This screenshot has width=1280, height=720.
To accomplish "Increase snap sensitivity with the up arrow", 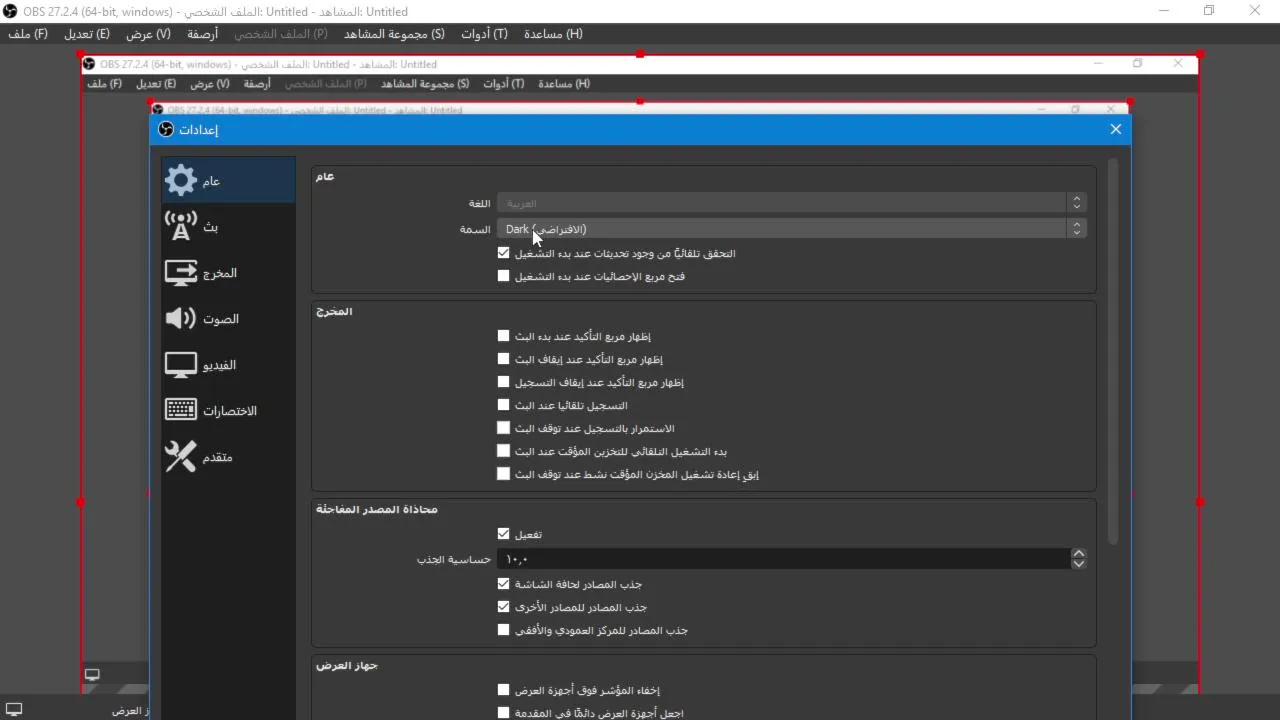I will pyautogui.click(x=1078, y=553).
